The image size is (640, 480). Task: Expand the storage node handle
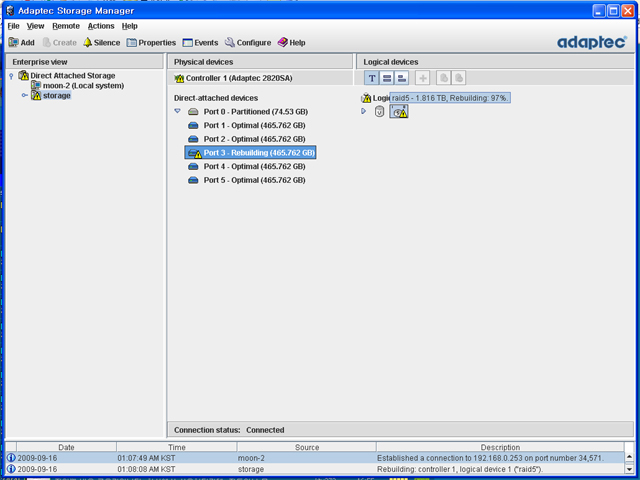click(24, 95)
